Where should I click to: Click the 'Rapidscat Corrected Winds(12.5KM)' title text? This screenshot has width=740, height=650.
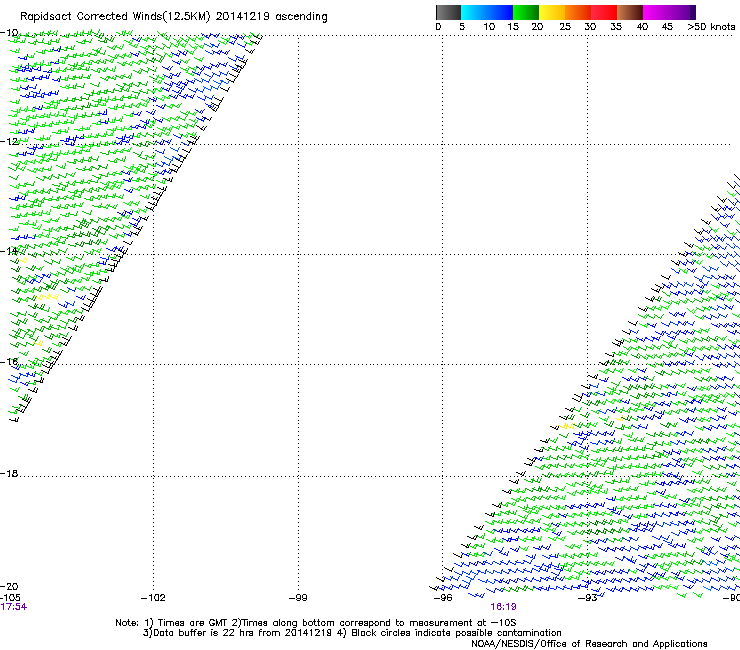pos(115,17)
